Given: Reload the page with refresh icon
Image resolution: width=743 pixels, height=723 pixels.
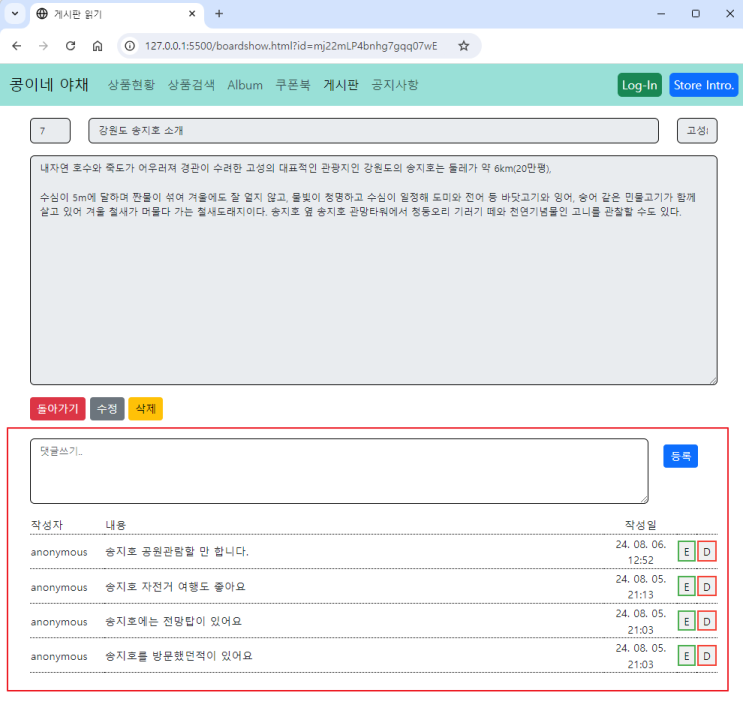Looking at the screenshot, I should pos(71,46).
